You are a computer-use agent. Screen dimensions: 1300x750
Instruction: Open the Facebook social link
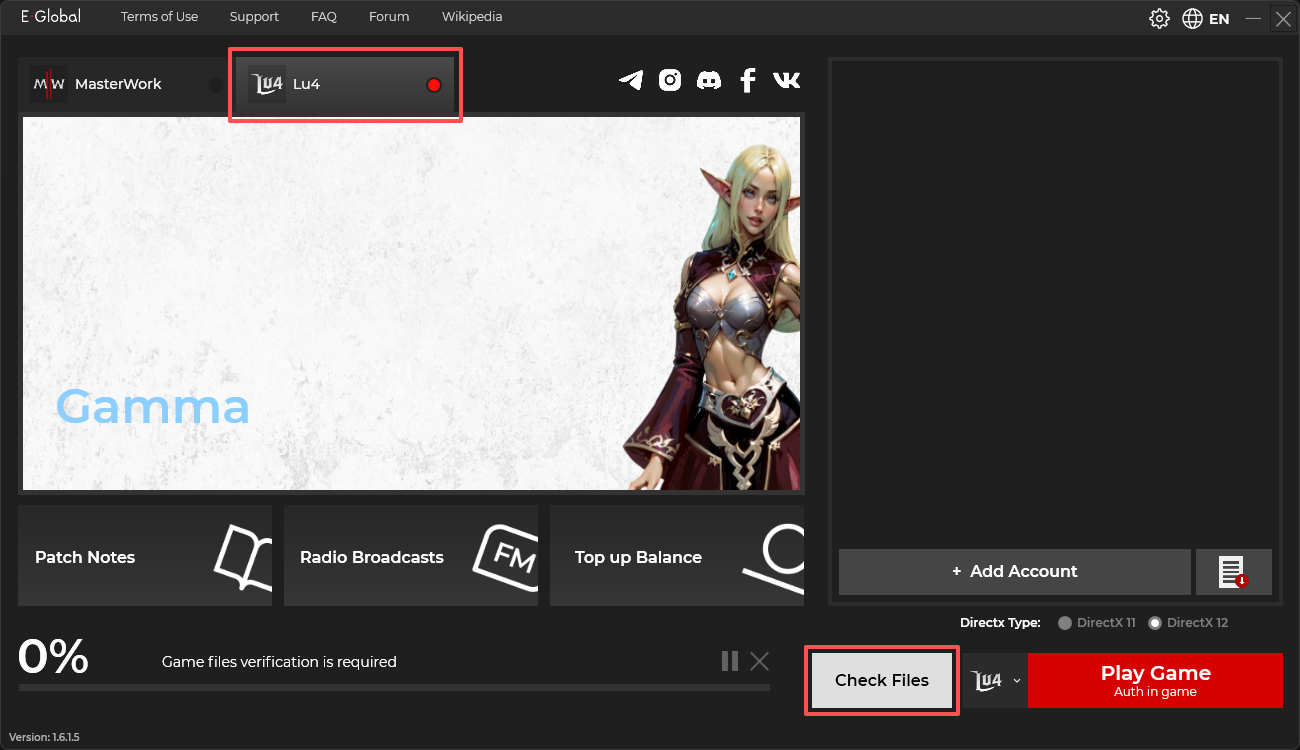click(747, 80)
